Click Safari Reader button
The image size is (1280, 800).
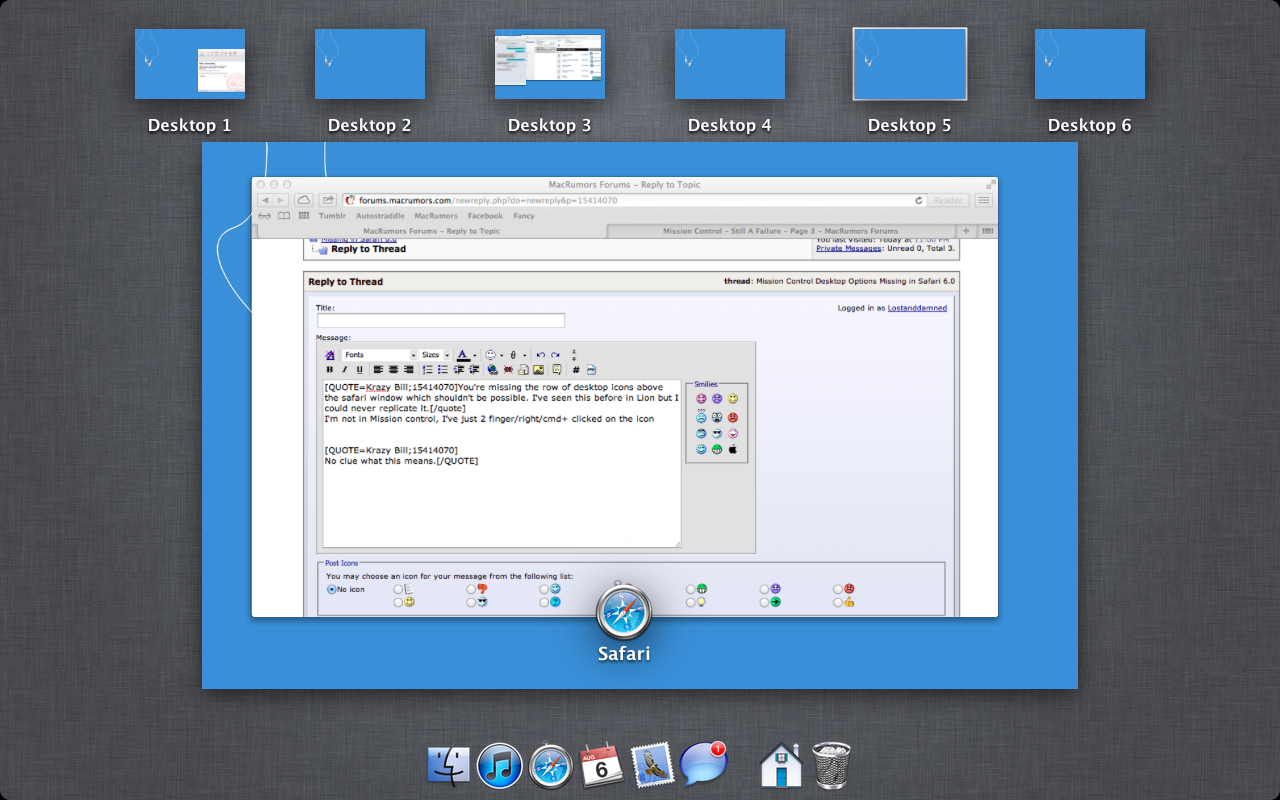[948, 200]
